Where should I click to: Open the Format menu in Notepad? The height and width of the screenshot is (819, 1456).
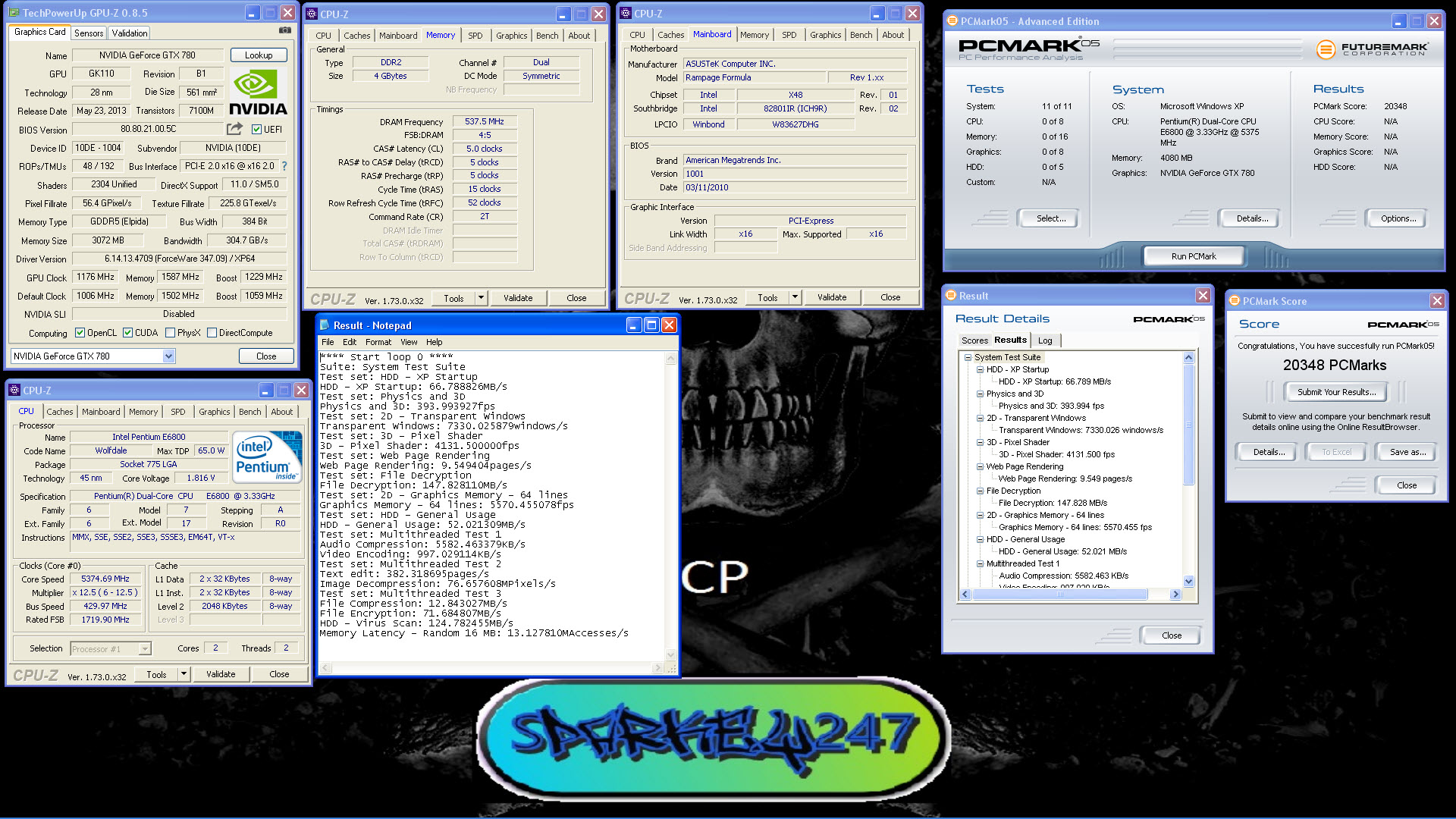pos(378,342)
